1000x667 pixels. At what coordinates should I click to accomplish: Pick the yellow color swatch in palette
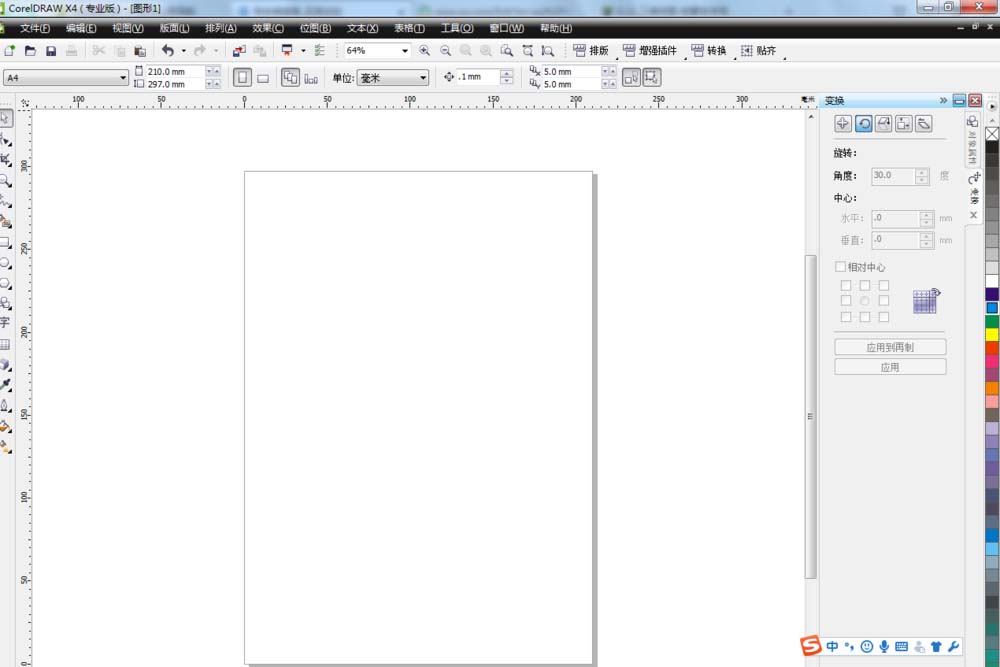click(992, 334)
